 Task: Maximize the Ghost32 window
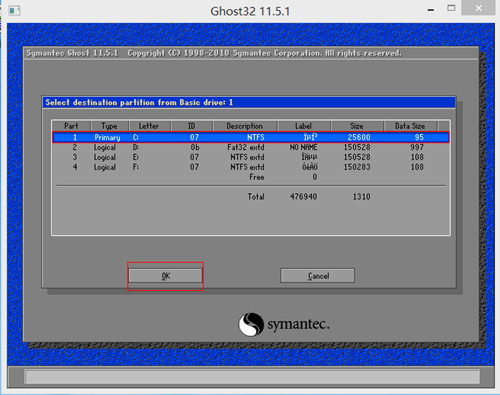click(451, 8)
